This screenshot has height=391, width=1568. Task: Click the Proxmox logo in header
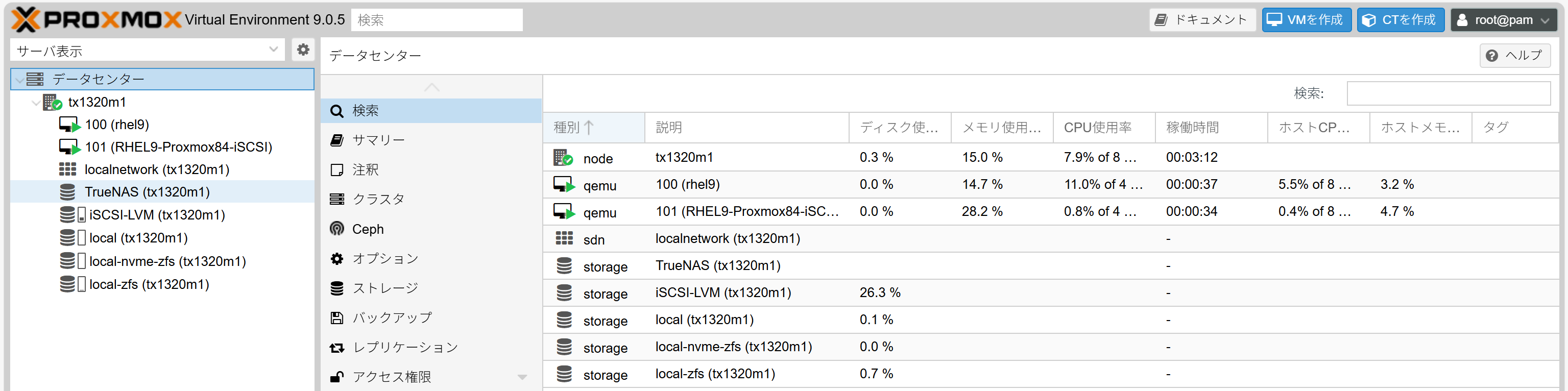point(96,20)
